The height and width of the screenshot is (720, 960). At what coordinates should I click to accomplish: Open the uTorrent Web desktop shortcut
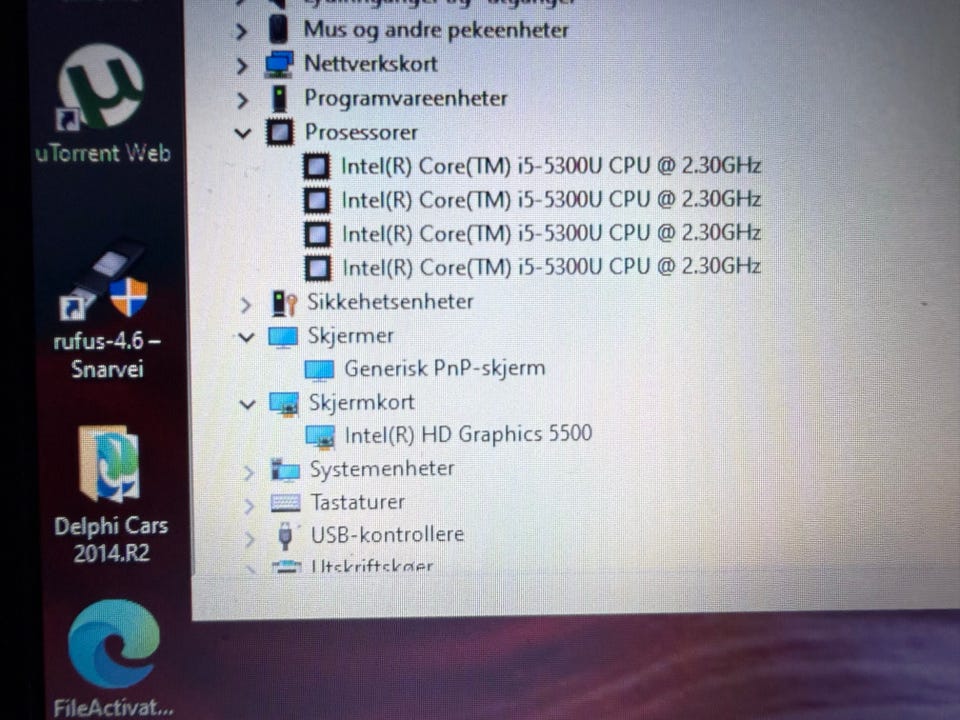[x=101, y=88]
